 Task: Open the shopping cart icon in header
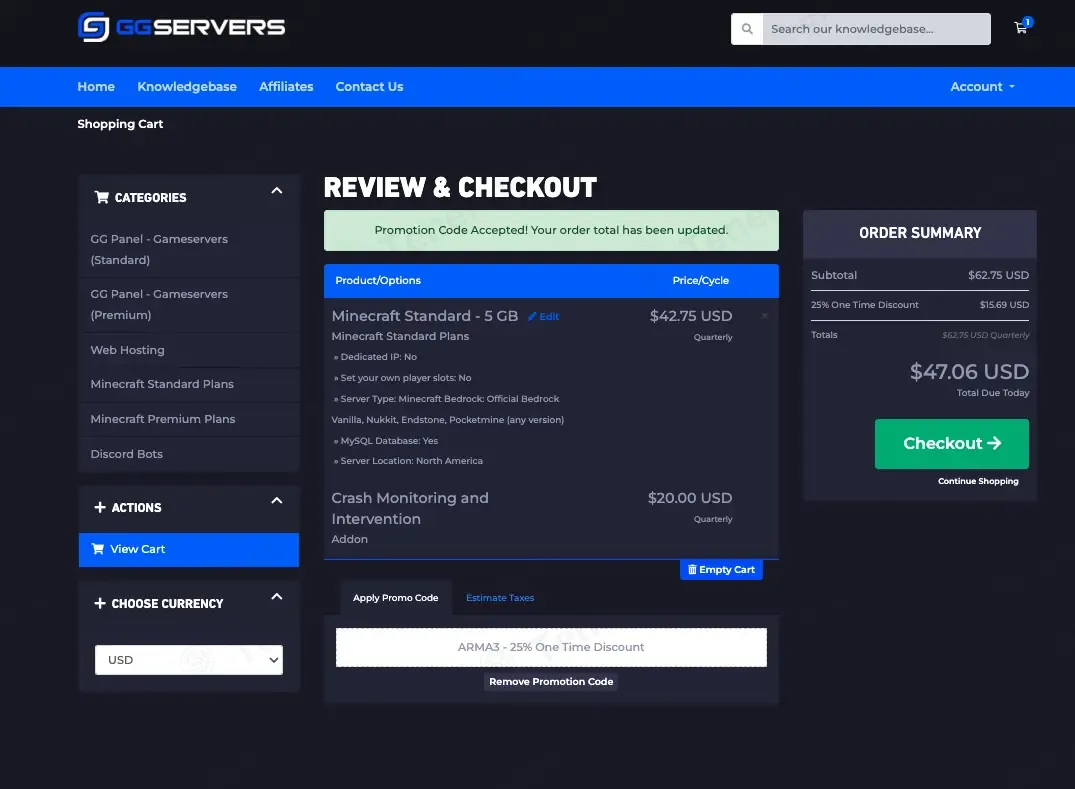1022,27
